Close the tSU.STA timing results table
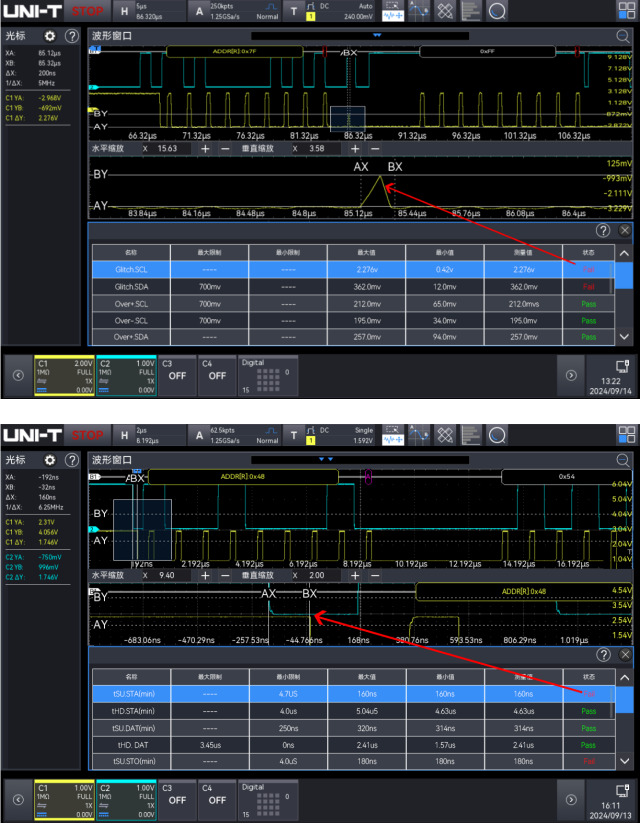This screenshot has width=641, height=823. pyautogui.click(x=625, y=654)
